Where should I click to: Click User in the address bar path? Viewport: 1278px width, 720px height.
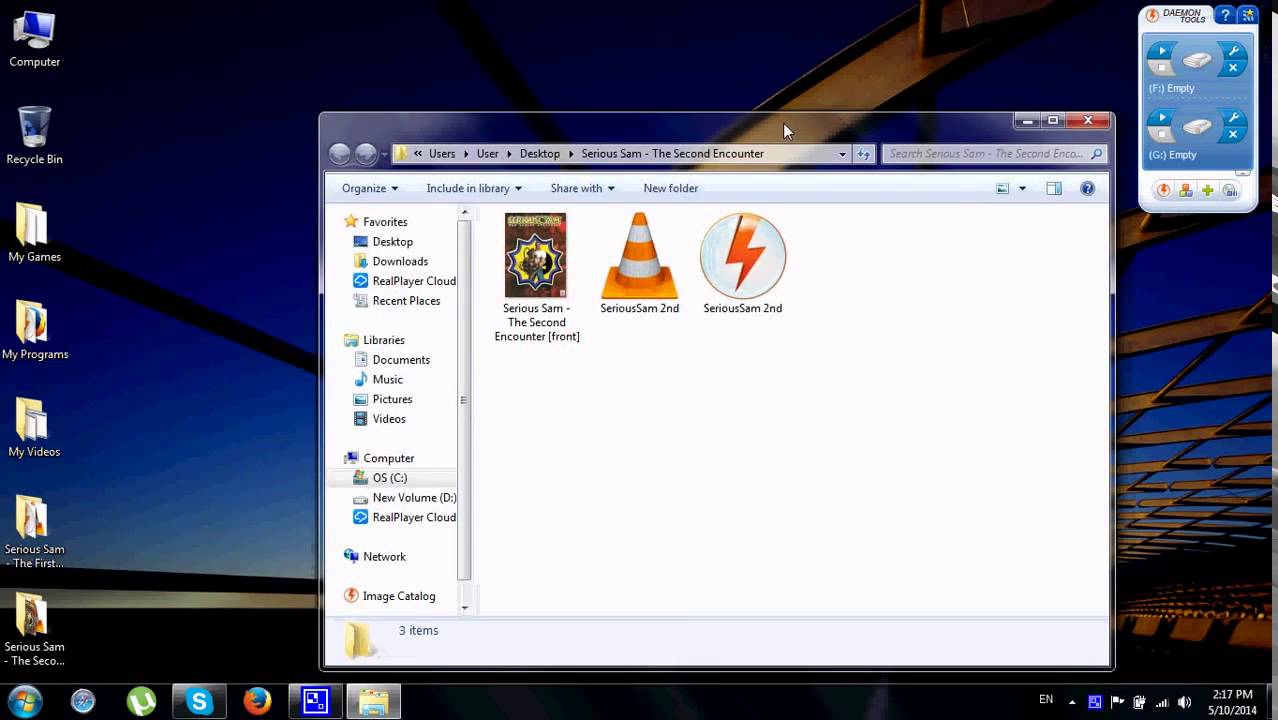(x=488, y=154)
